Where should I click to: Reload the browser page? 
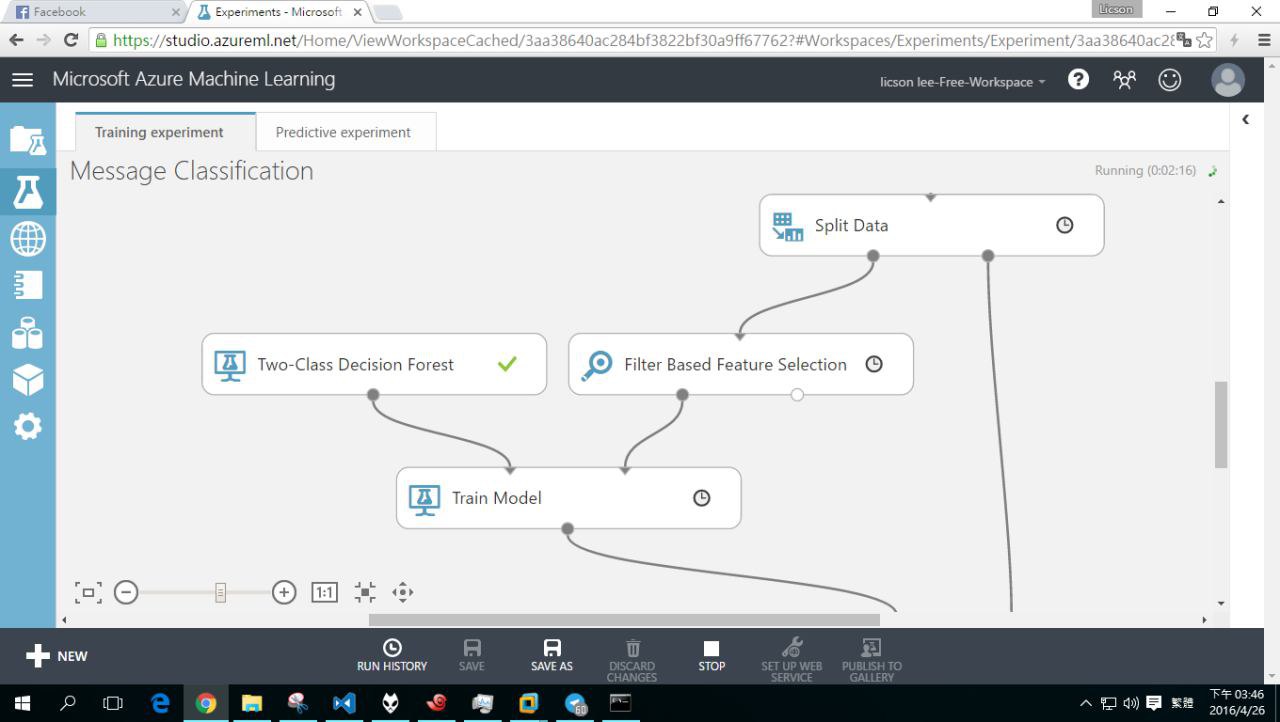pyautogui.click(x=70, y=40)
